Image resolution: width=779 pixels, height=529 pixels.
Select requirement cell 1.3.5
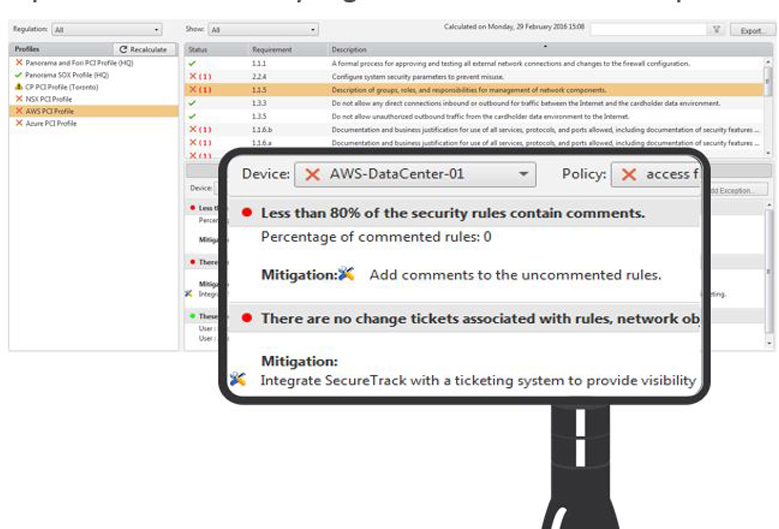click(259, 116)
